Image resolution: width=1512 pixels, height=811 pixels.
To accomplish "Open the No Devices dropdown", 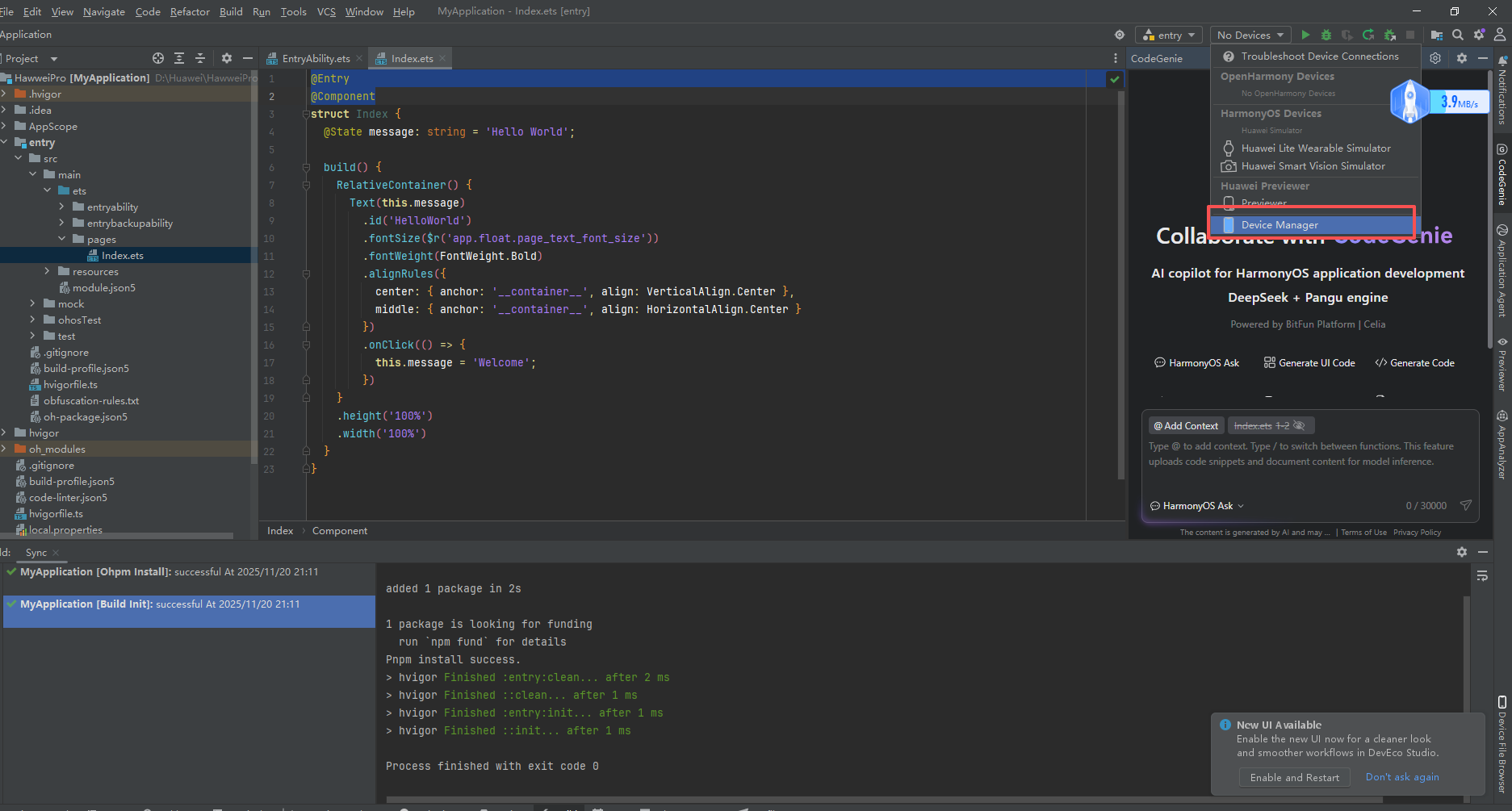I will tap(1250, 35).
